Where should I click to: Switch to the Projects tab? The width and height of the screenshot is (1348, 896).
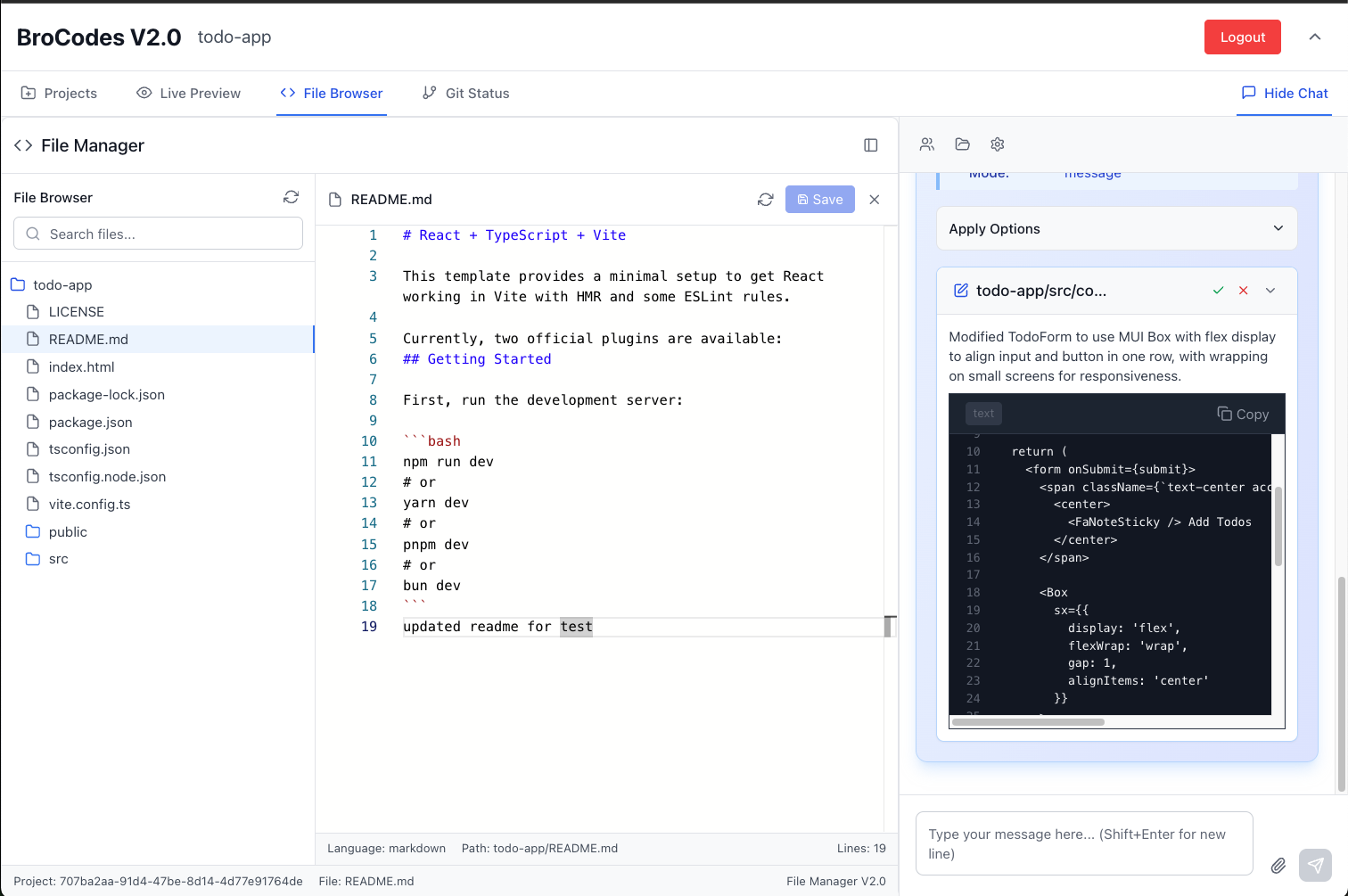(x=59, y=94)
